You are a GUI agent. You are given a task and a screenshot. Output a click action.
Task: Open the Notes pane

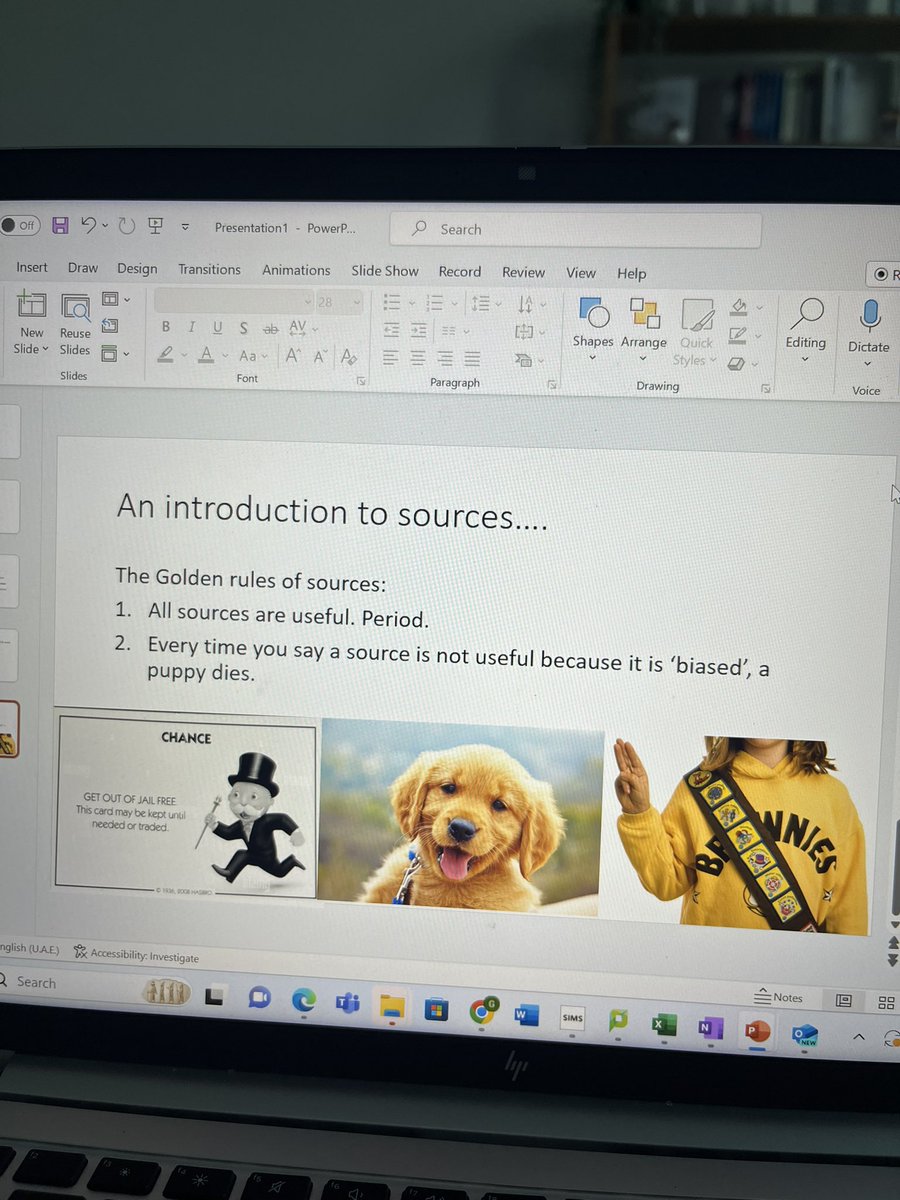[x=778, y=997]
